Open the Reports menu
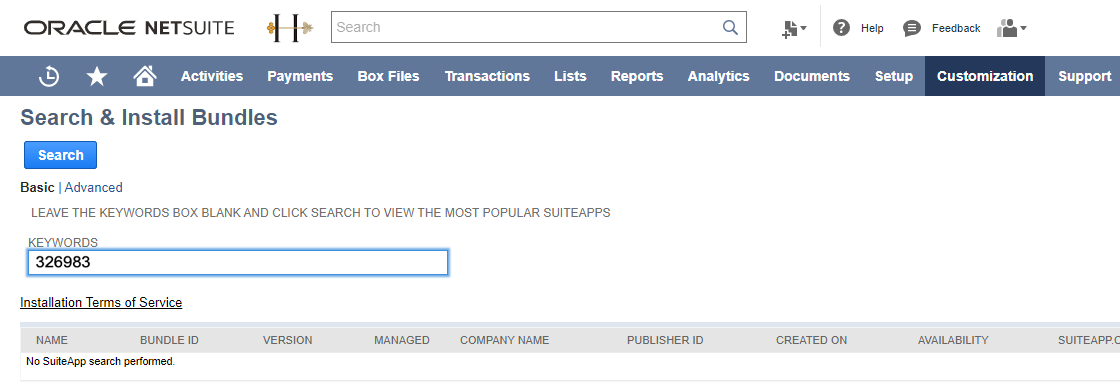The image size is (1120, 392). click(x=636, y=76)
